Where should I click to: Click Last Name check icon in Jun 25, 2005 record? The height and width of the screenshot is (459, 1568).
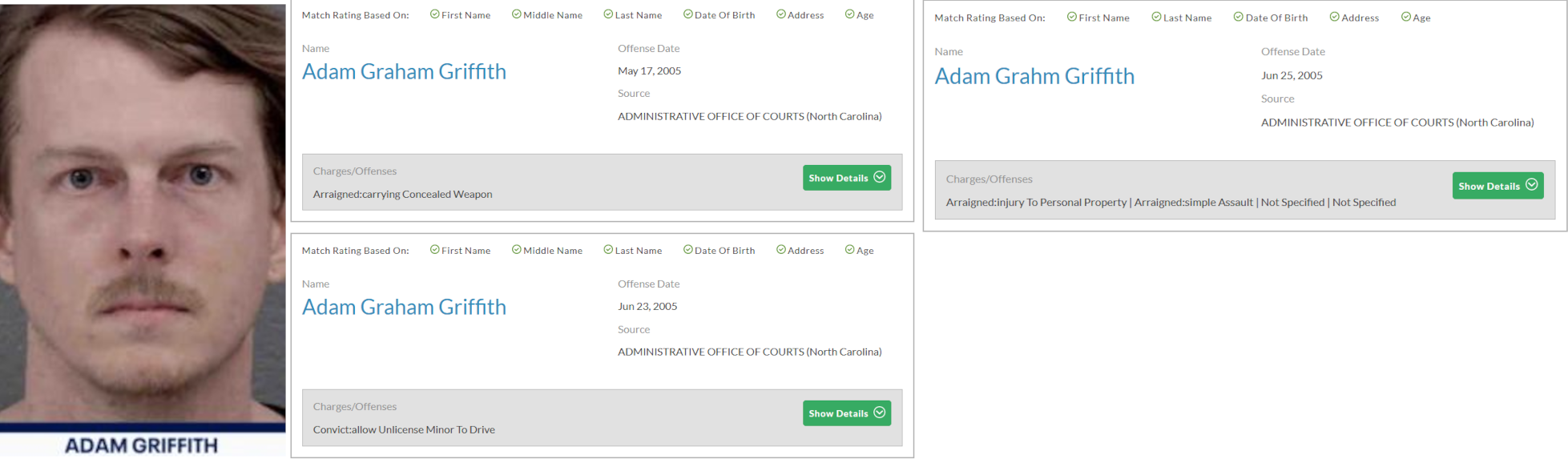1156,17
